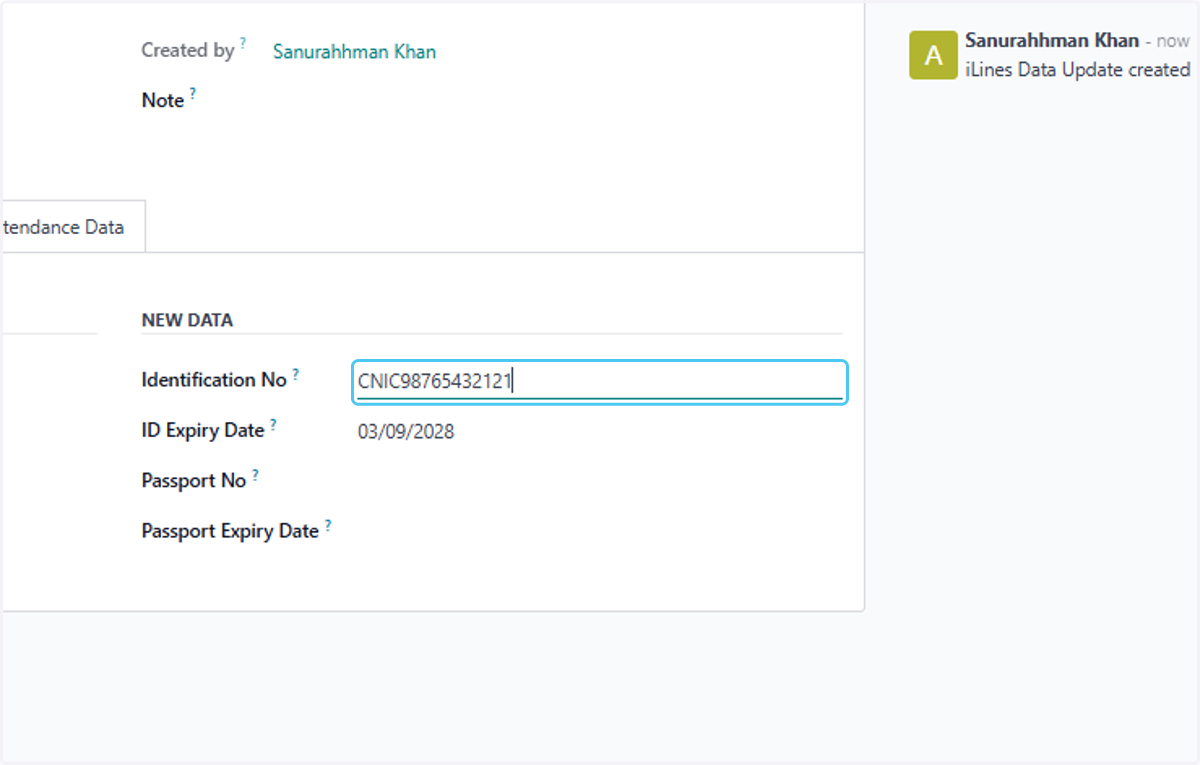Open the empty Passport Expiry Date picker
1200x765 pixels.
[x=600, y=531]
